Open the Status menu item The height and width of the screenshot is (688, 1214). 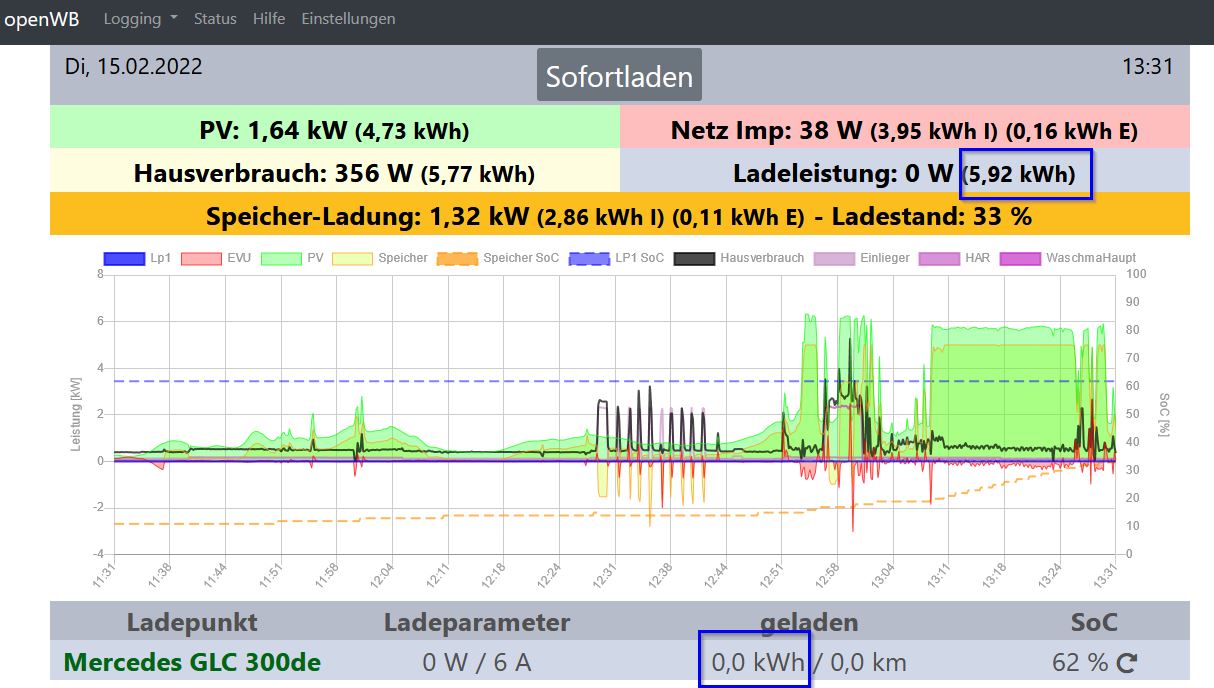[x=215, y=19]
